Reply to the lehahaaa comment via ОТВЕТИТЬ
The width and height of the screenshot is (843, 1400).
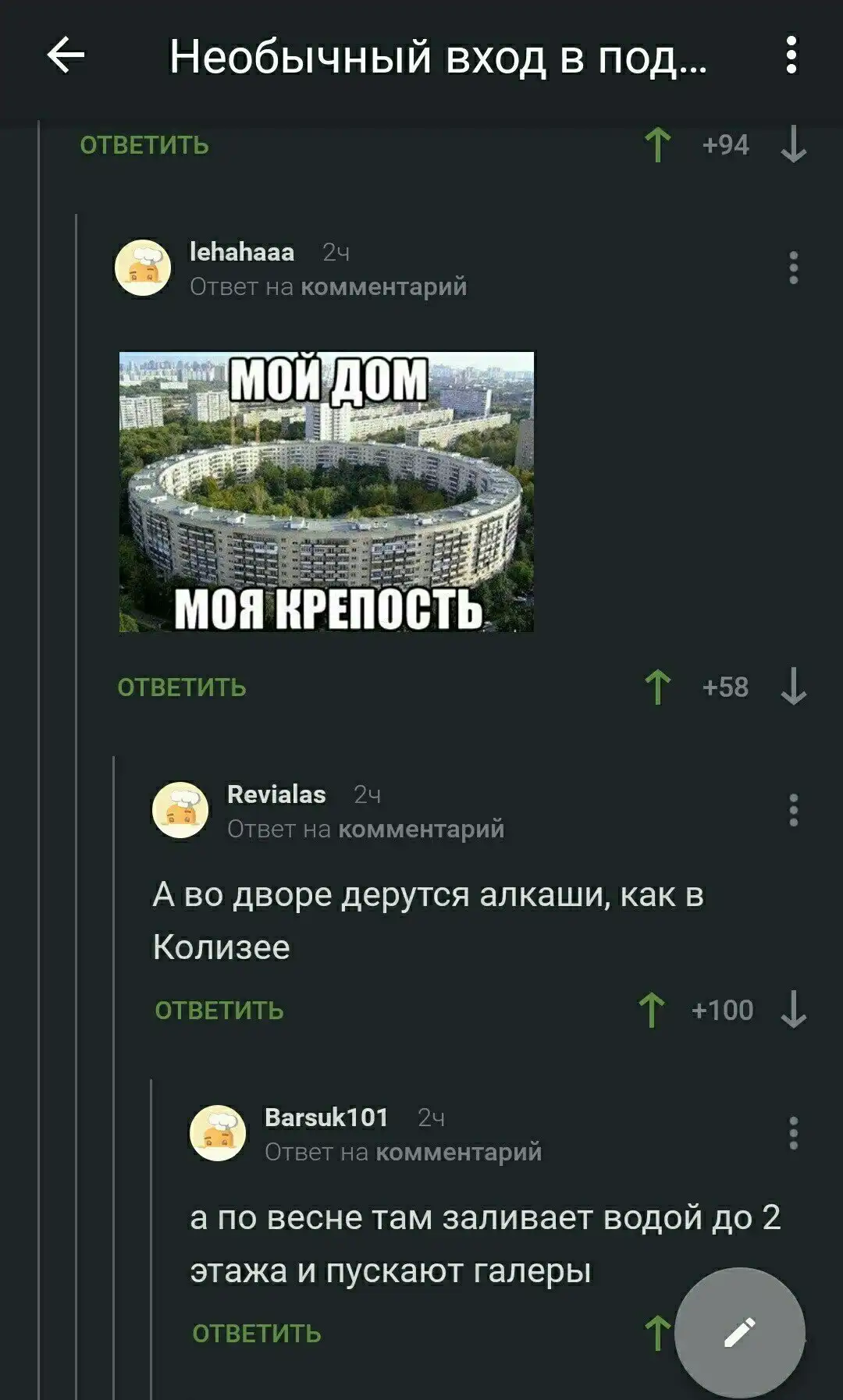tap(181, 688)
